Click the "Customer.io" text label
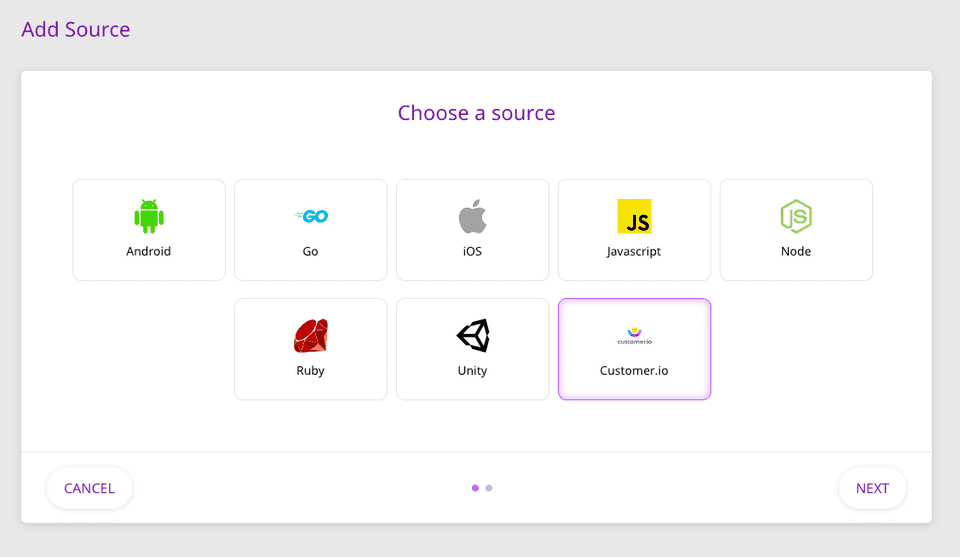Viewport: 960px width, 557px height. [634, 371]
